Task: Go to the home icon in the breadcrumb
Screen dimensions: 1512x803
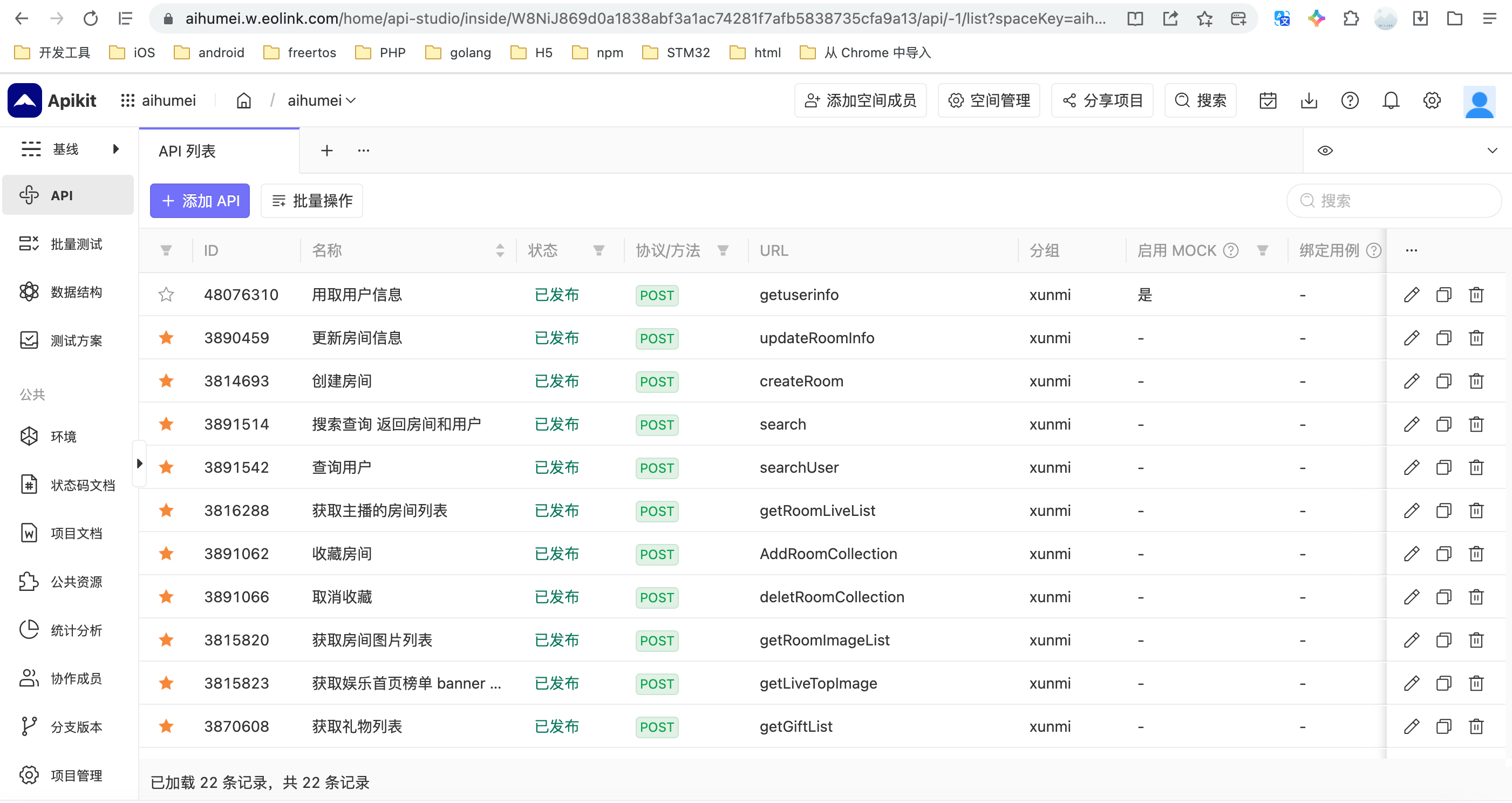Action: pos(243,101)
